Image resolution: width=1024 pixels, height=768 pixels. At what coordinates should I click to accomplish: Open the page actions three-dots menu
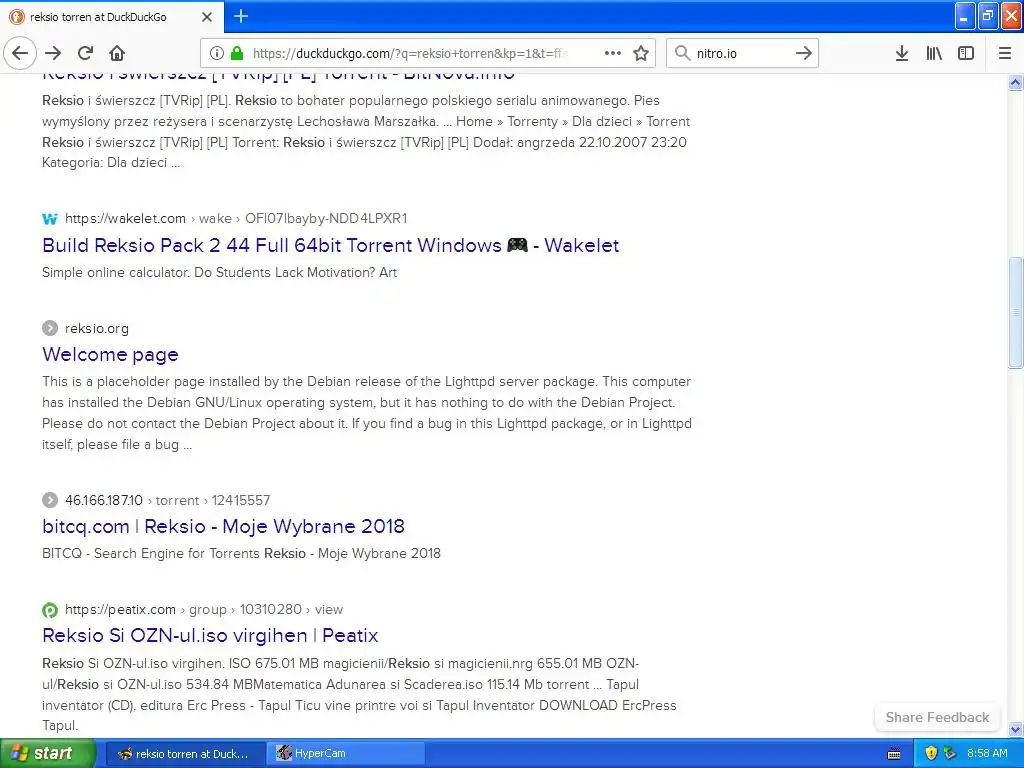coord(613,53)
